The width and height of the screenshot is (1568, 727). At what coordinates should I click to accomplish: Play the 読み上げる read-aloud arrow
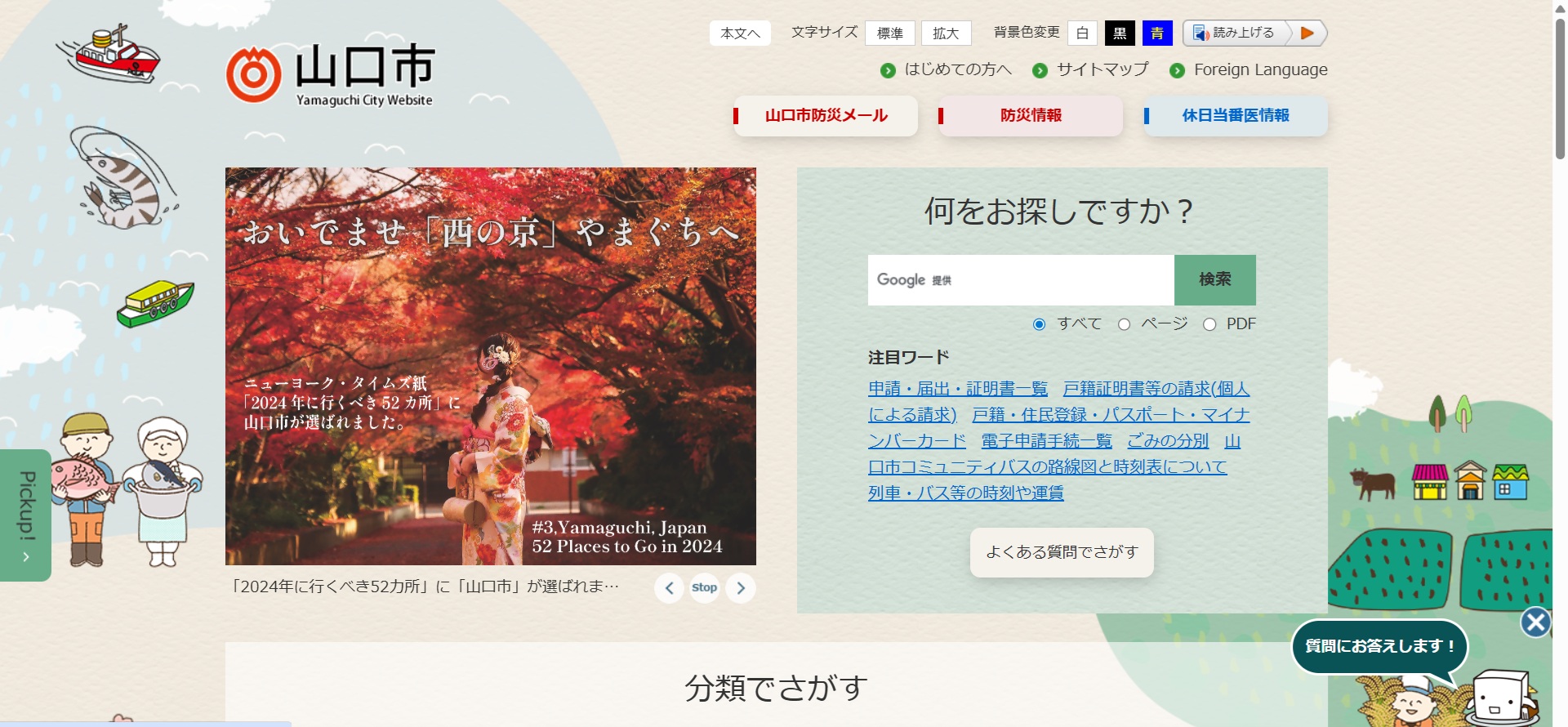[x=1307, y=33]
